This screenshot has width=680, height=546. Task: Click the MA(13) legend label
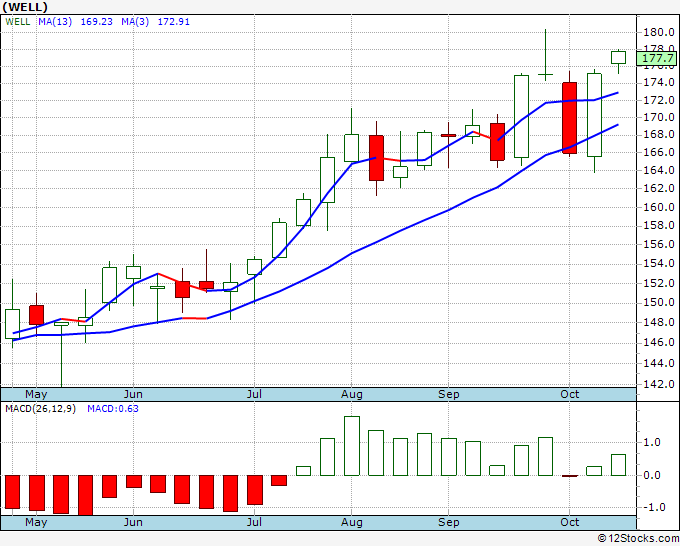coord(55,22)
